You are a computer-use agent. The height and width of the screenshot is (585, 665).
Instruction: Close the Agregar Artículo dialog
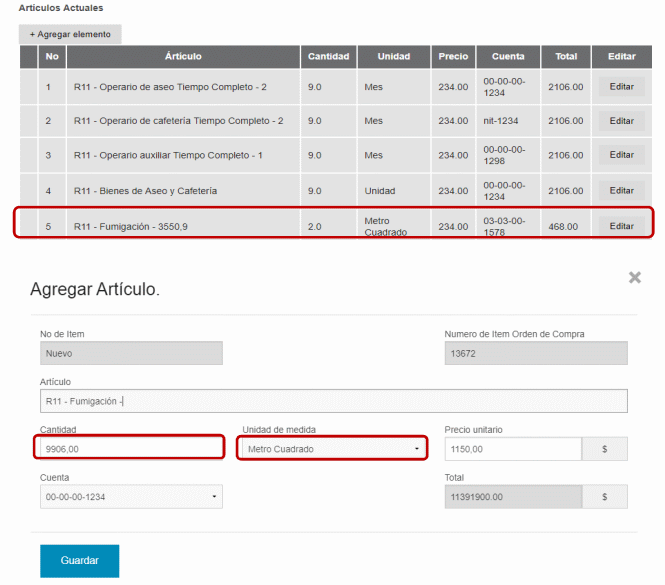pos(634,278)
